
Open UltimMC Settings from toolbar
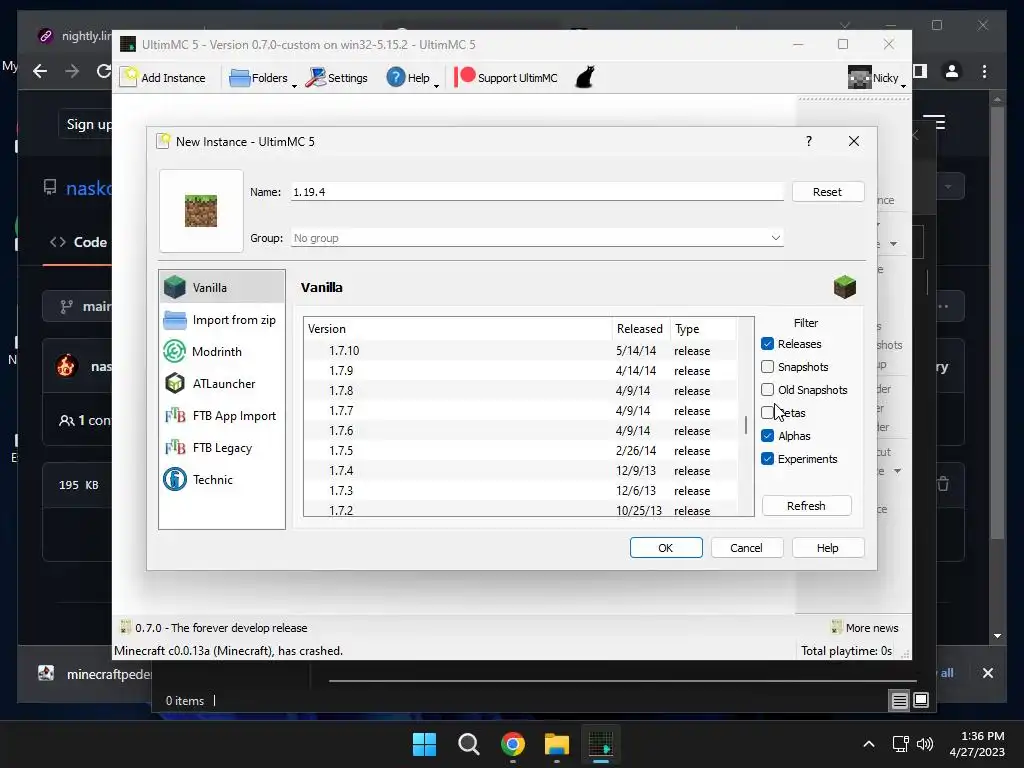337,78
